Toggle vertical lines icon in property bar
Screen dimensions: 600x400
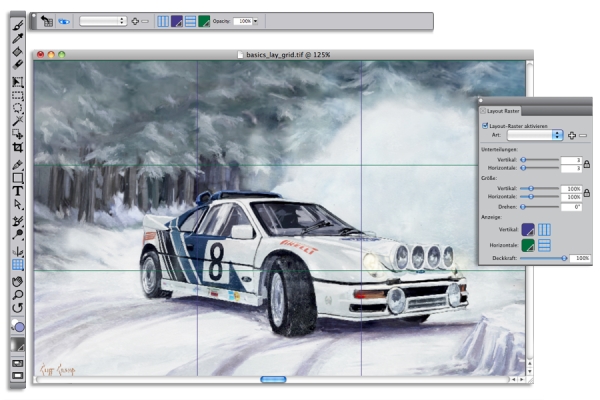[x=163, y=21]
